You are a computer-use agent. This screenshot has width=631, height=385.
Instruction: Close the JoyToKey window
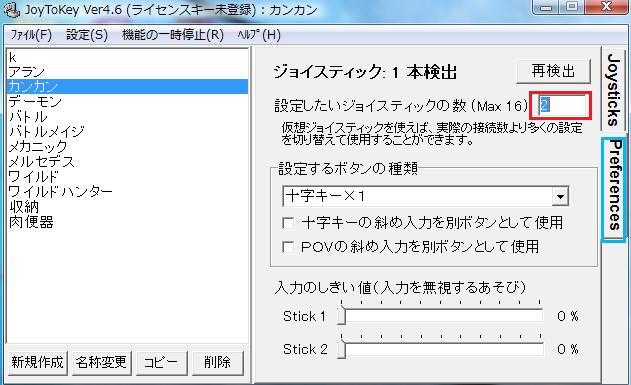coord(606,7)
